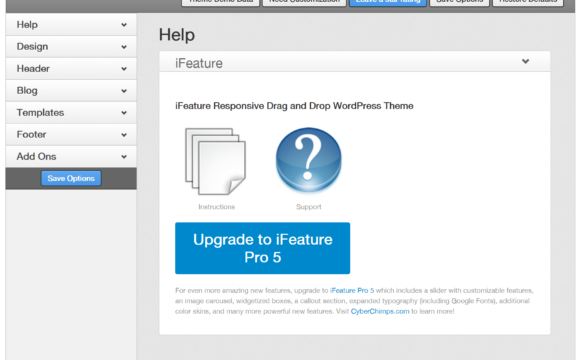Viewport: 580px width, 360px height.
Task: Expand the Blog row chevron
Action: 124,91
